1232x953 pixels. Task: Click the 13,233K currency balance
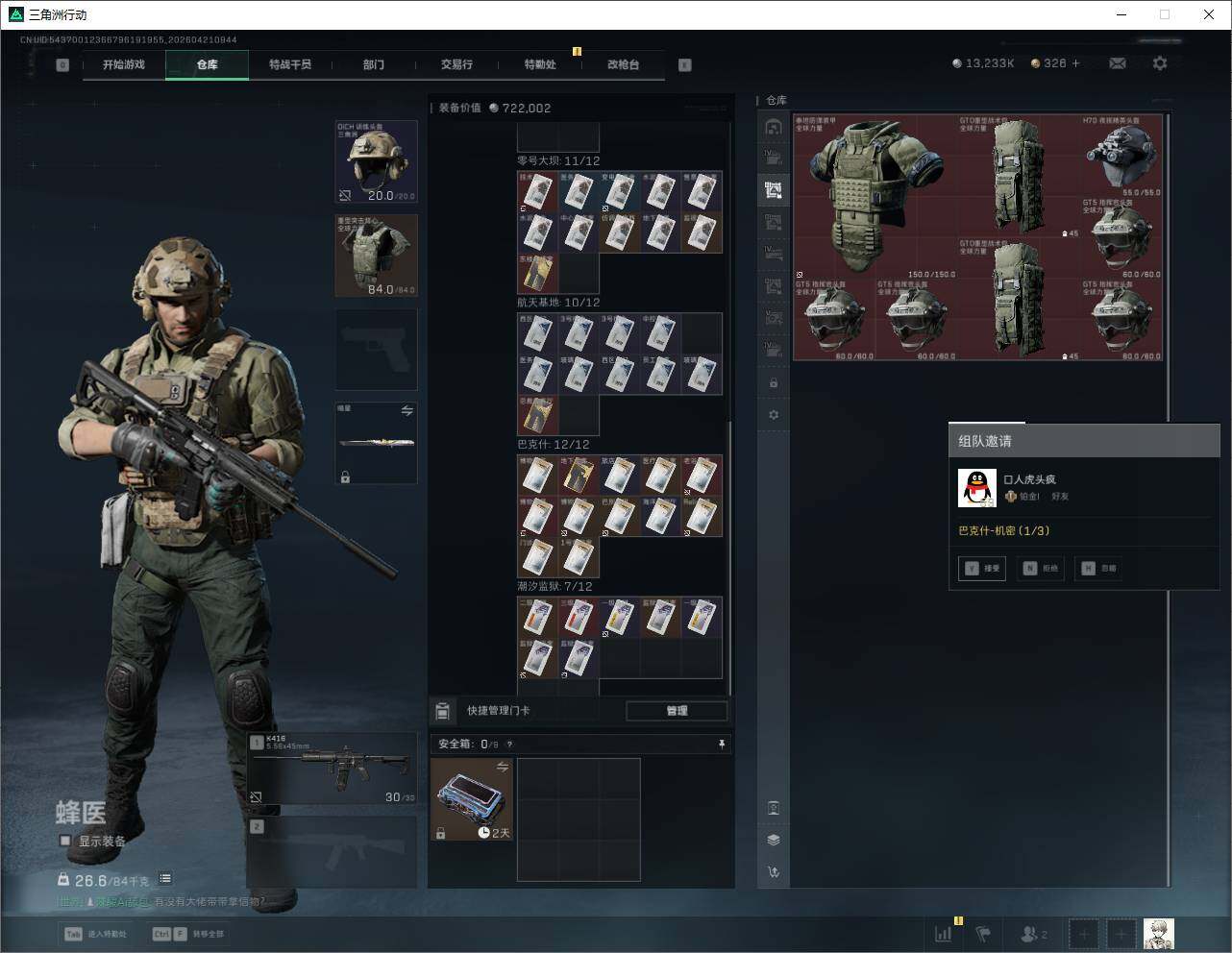[984, 63]
